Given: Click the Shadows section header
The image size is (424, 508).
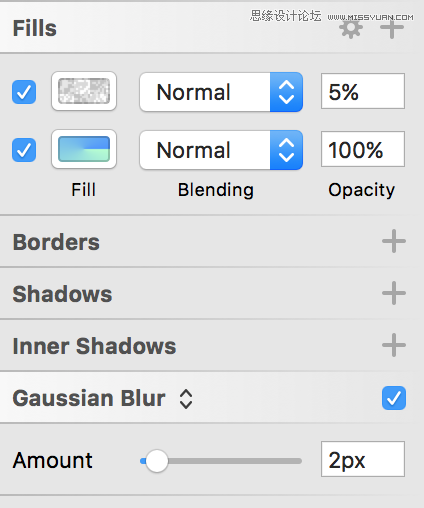Looking at the screenshot, I should click(62, 294).
